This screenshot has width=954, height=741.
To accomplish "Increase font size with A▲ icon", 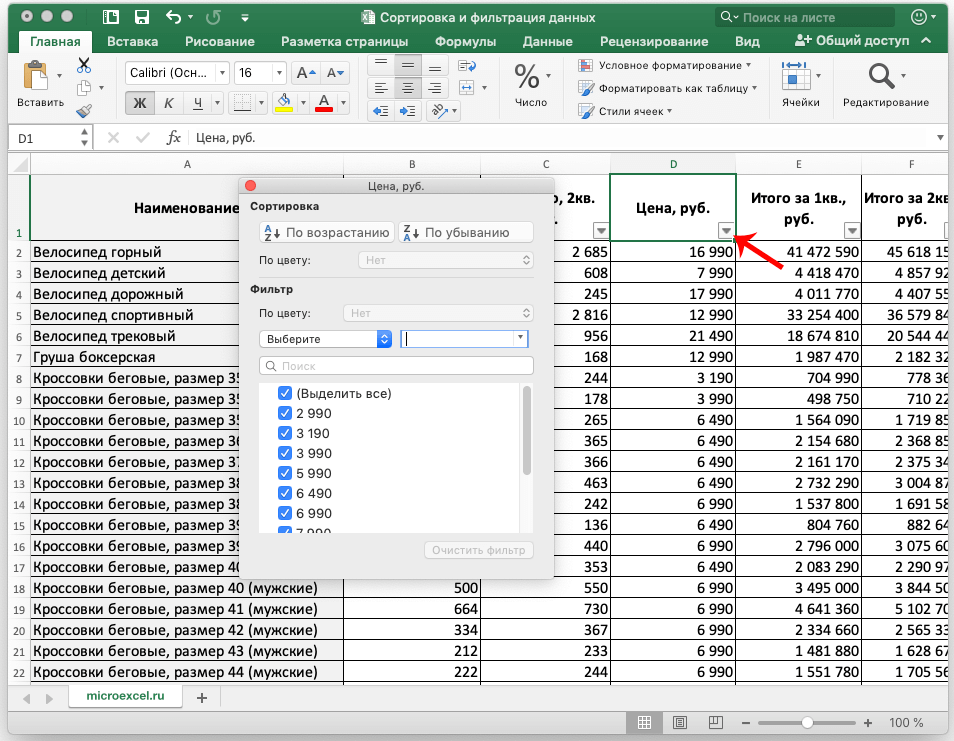I will pyautogui.click(x=305, y=73).
